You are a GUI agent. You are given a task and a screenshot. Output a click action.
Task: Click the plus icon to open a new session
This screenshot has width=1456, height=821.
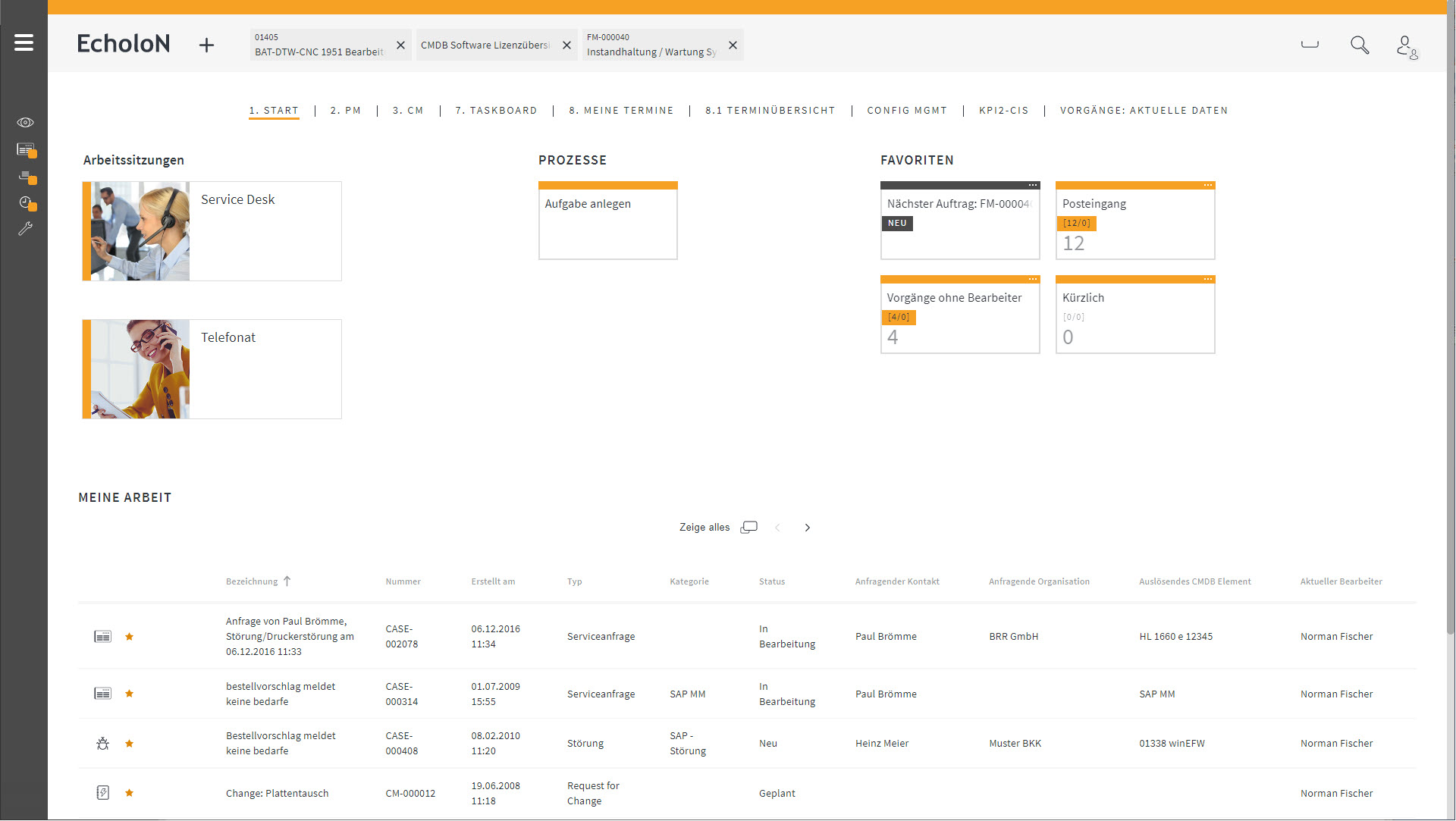(206, 45)
